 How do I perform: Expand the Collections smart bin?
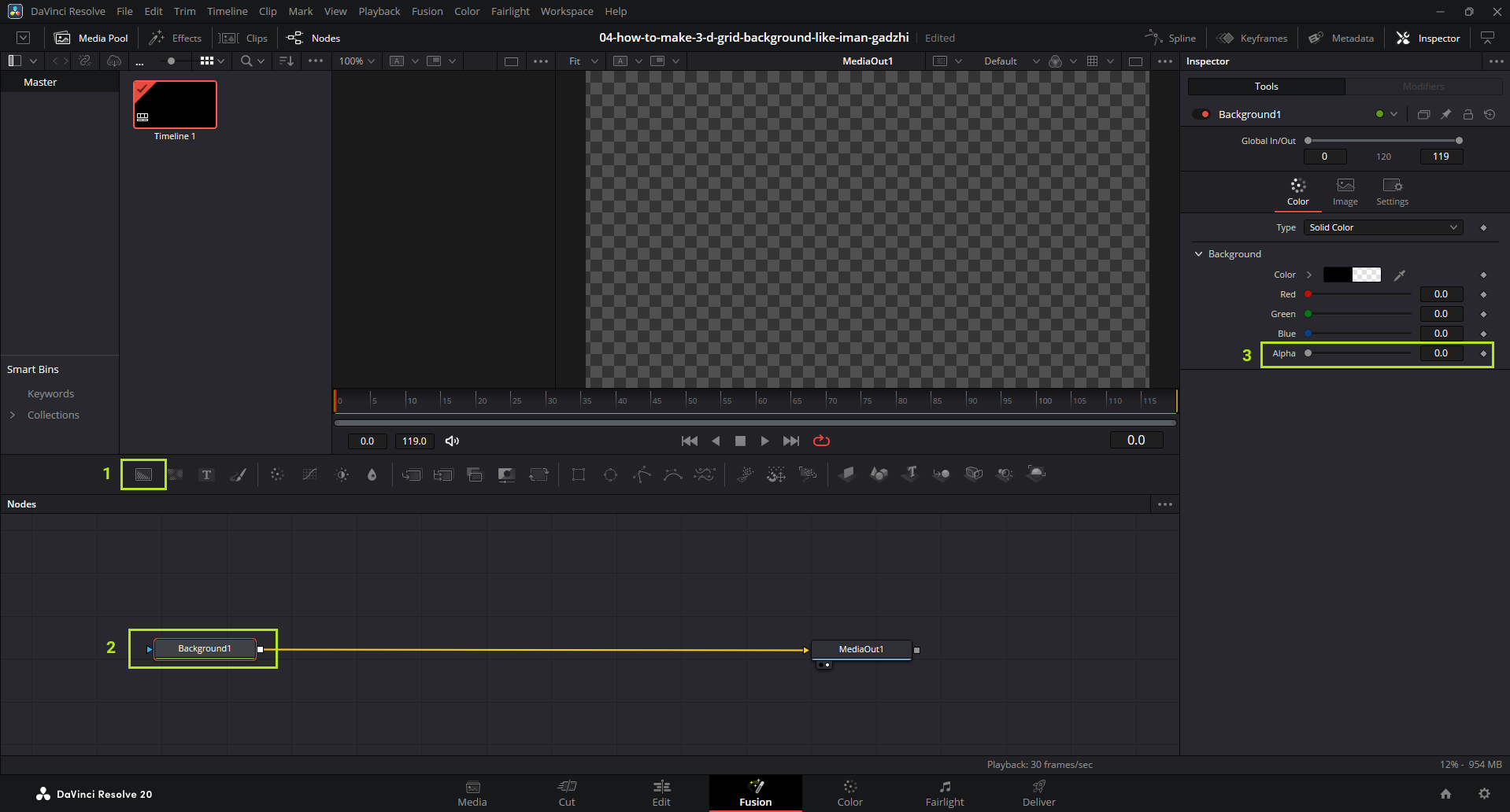coord(13,415)
